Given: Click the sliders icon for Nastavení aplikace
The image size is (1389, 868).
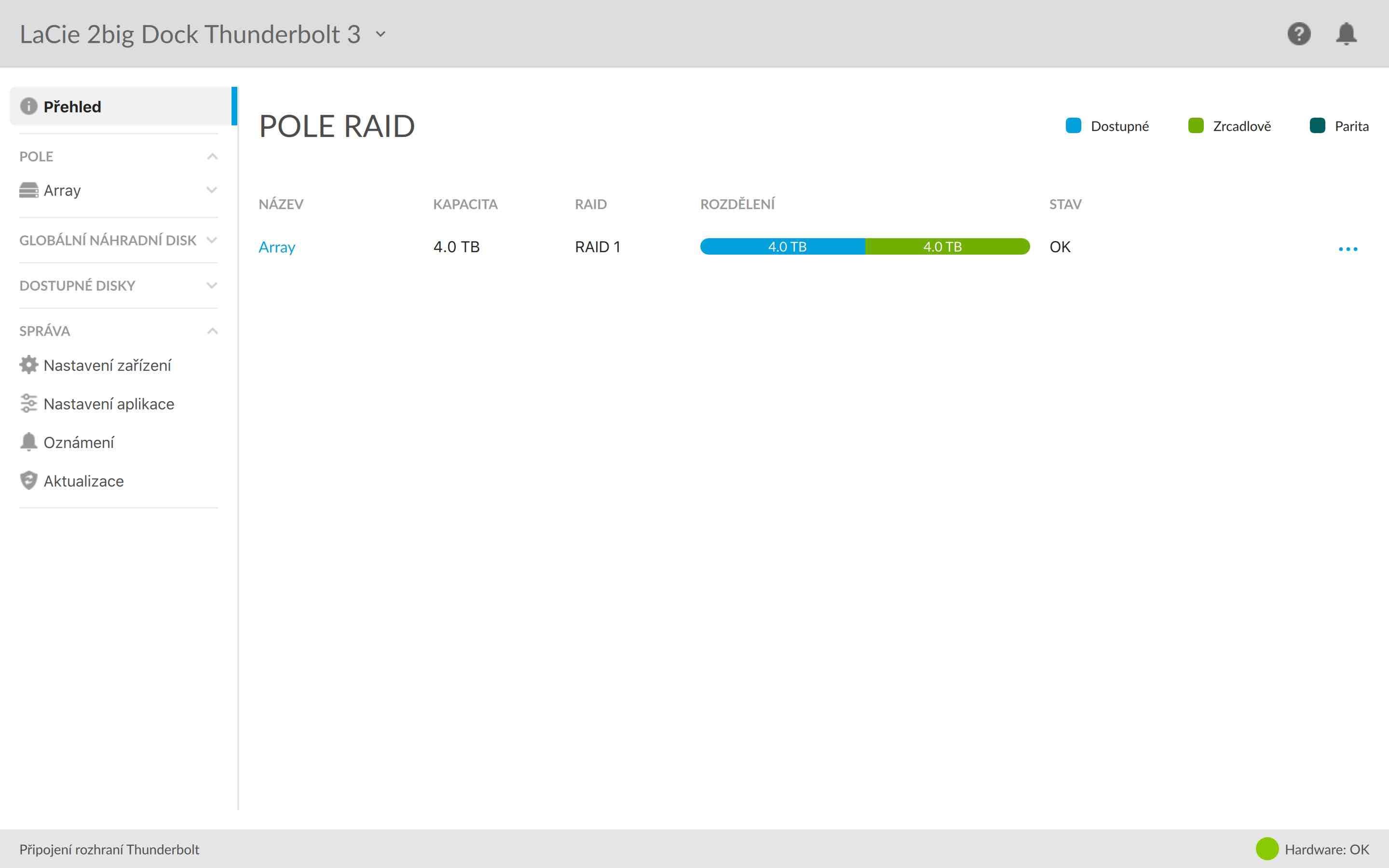Looking at the screenshot, I should (x=29, y=404).
